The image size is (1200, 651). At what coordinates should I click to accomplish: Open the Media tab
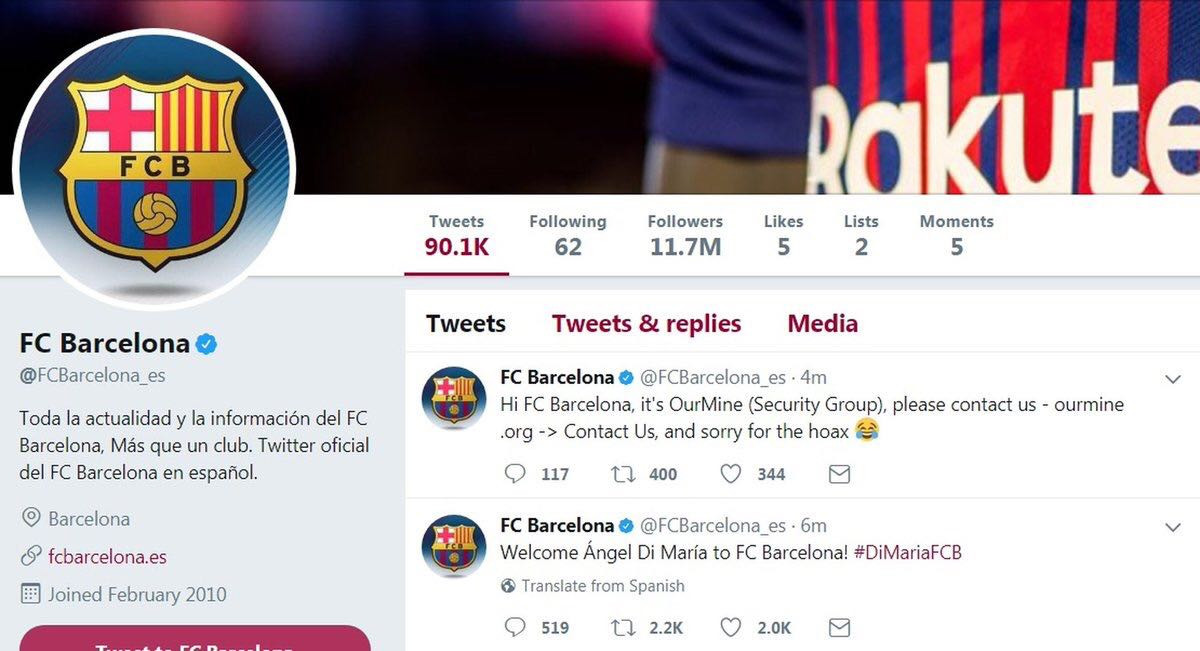coord(822,324)
